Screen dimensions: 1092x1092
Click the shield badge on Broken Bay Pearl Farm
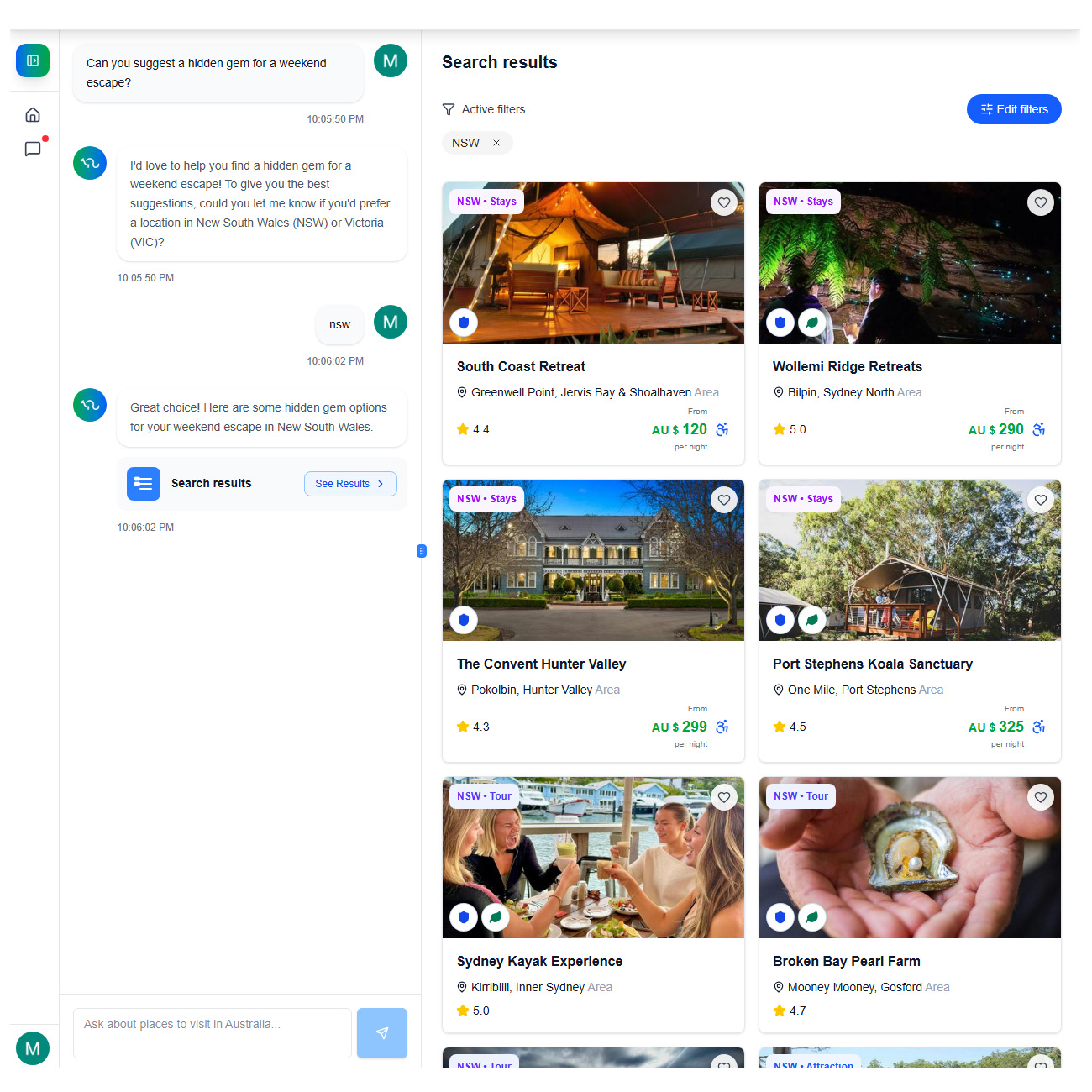click(x=780, y=917)
